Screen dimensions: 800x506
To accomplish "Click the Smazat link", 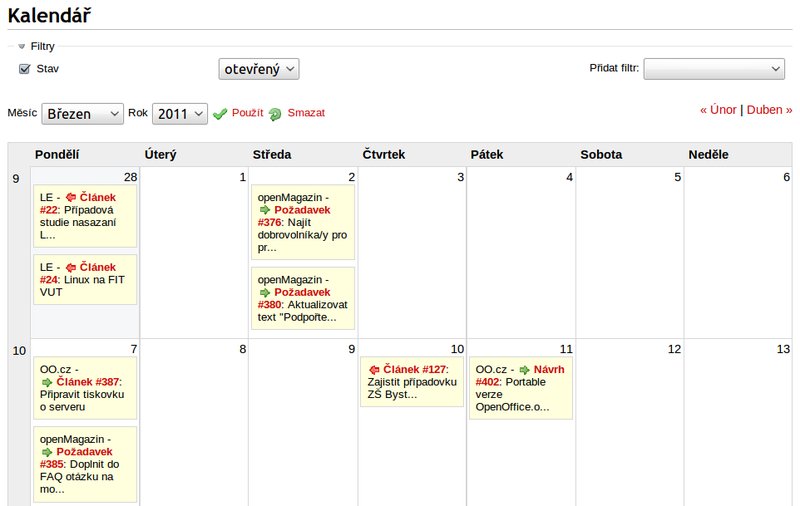I will coord(306,113).
